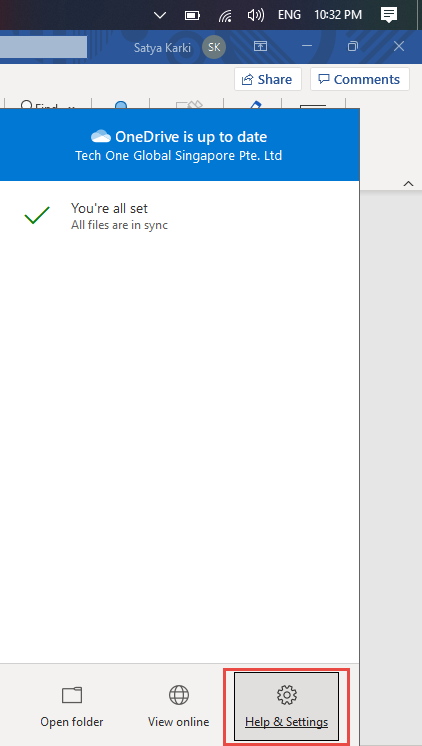Image resolution: width=422 pixels, height=746 pixels.
Task: Open the Comments pane in Word
Action: [360, 79]
